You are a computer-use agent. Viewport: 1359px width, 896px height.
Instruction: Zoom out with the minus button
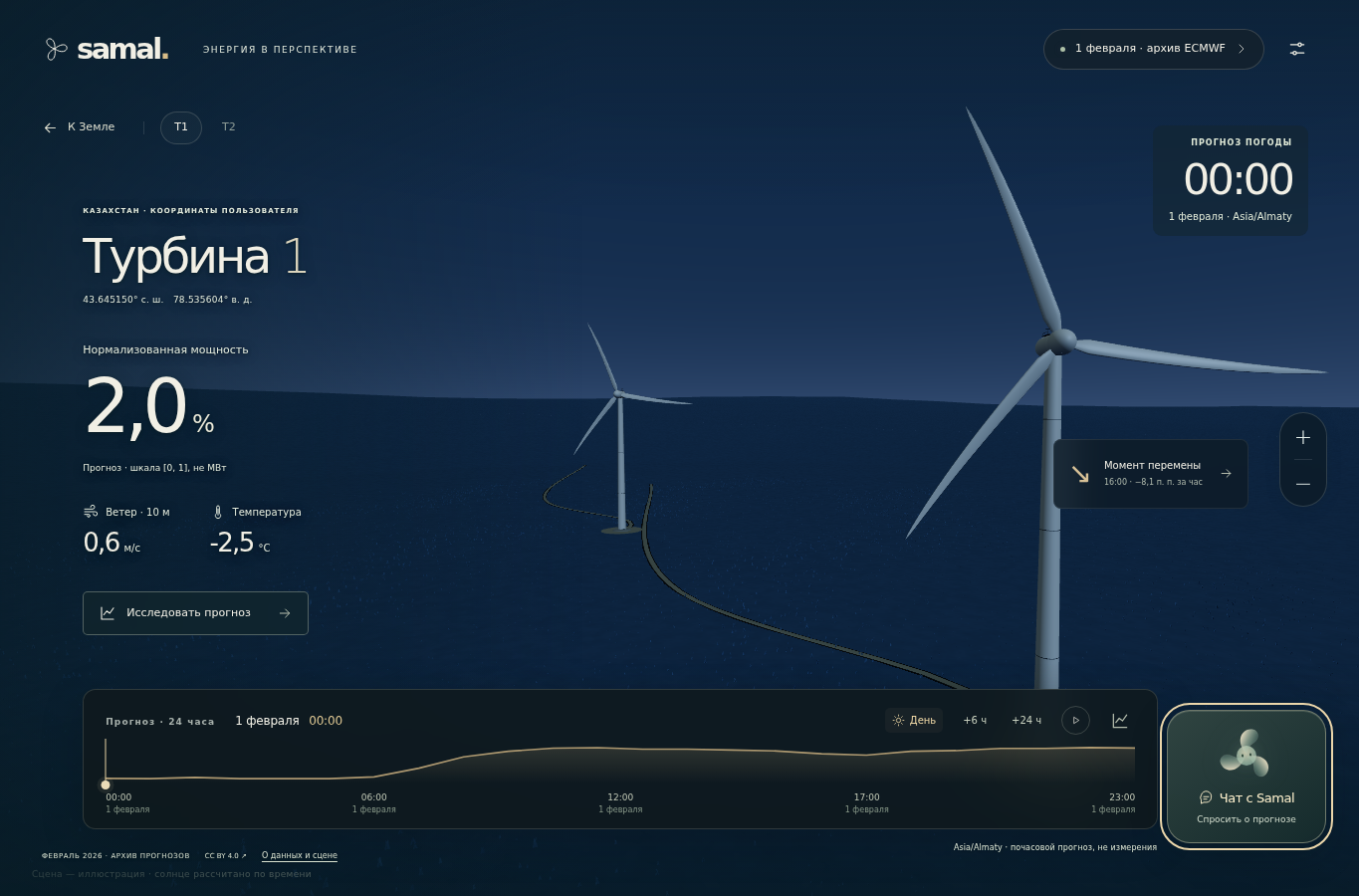[x=1303, y=484]
